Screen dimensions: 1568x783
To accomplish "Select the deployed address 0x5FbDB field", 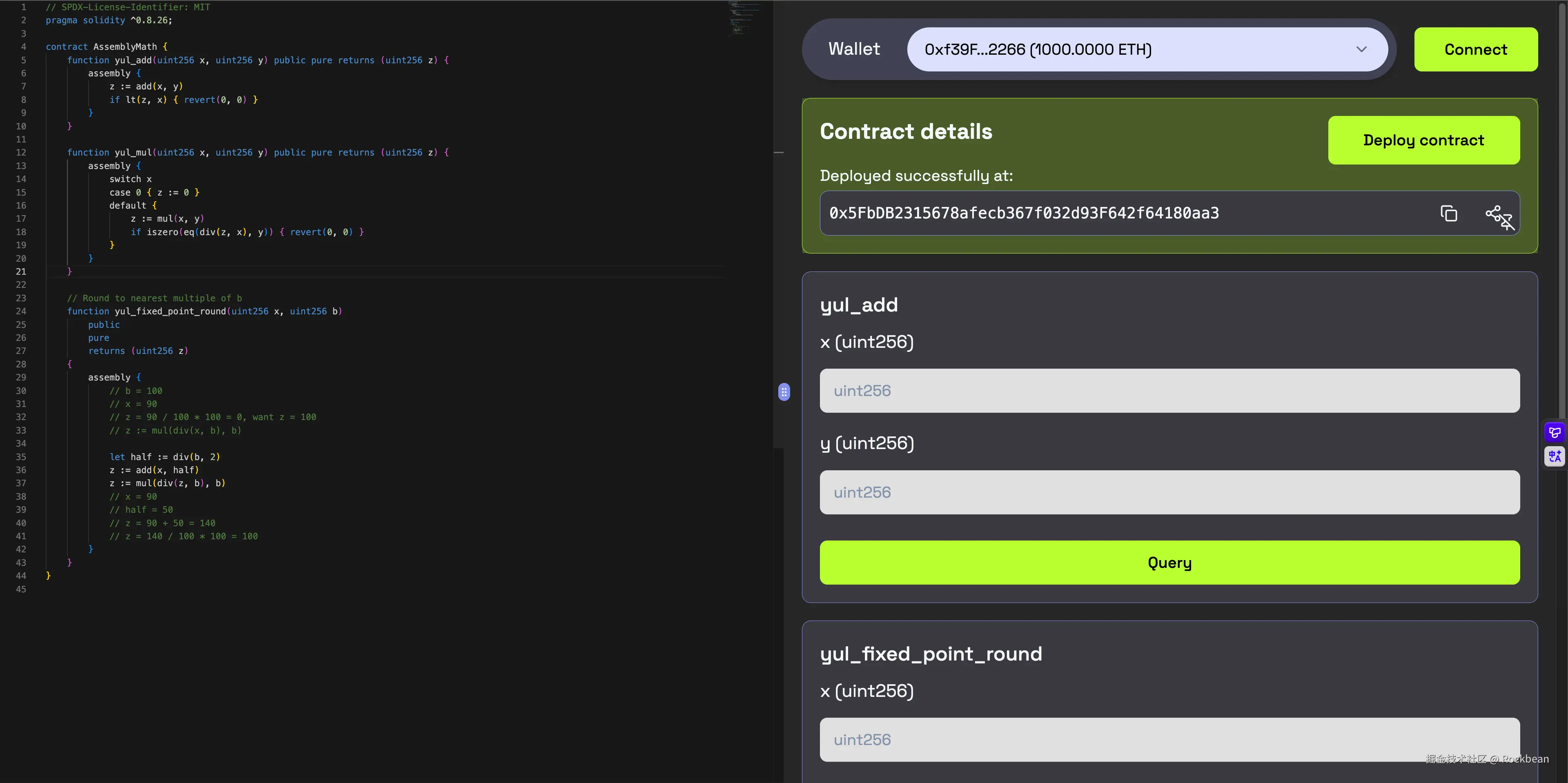I will pos(1023,214).
